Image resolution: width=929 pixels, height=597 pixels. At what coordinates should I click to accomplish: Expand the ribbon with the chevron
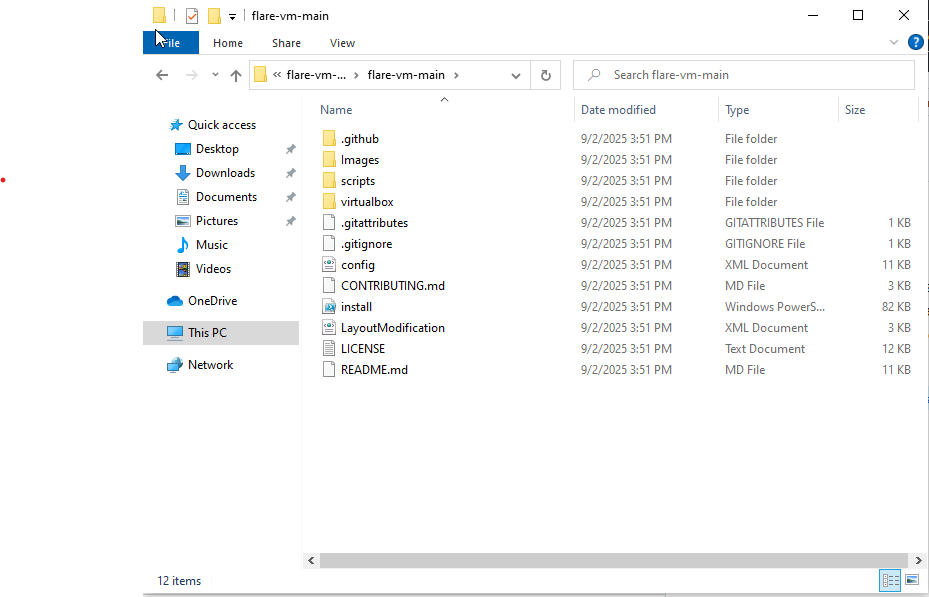(893, 42)
